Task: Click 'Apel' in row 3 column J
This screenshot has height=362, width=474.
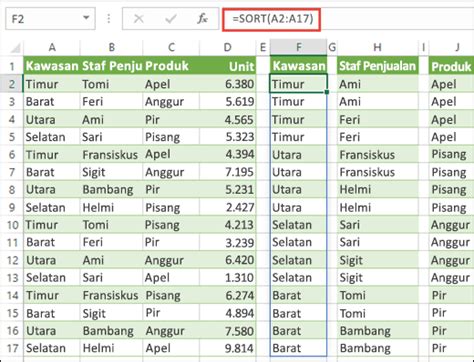Action: pyautogui.click(x=451, y=102)
